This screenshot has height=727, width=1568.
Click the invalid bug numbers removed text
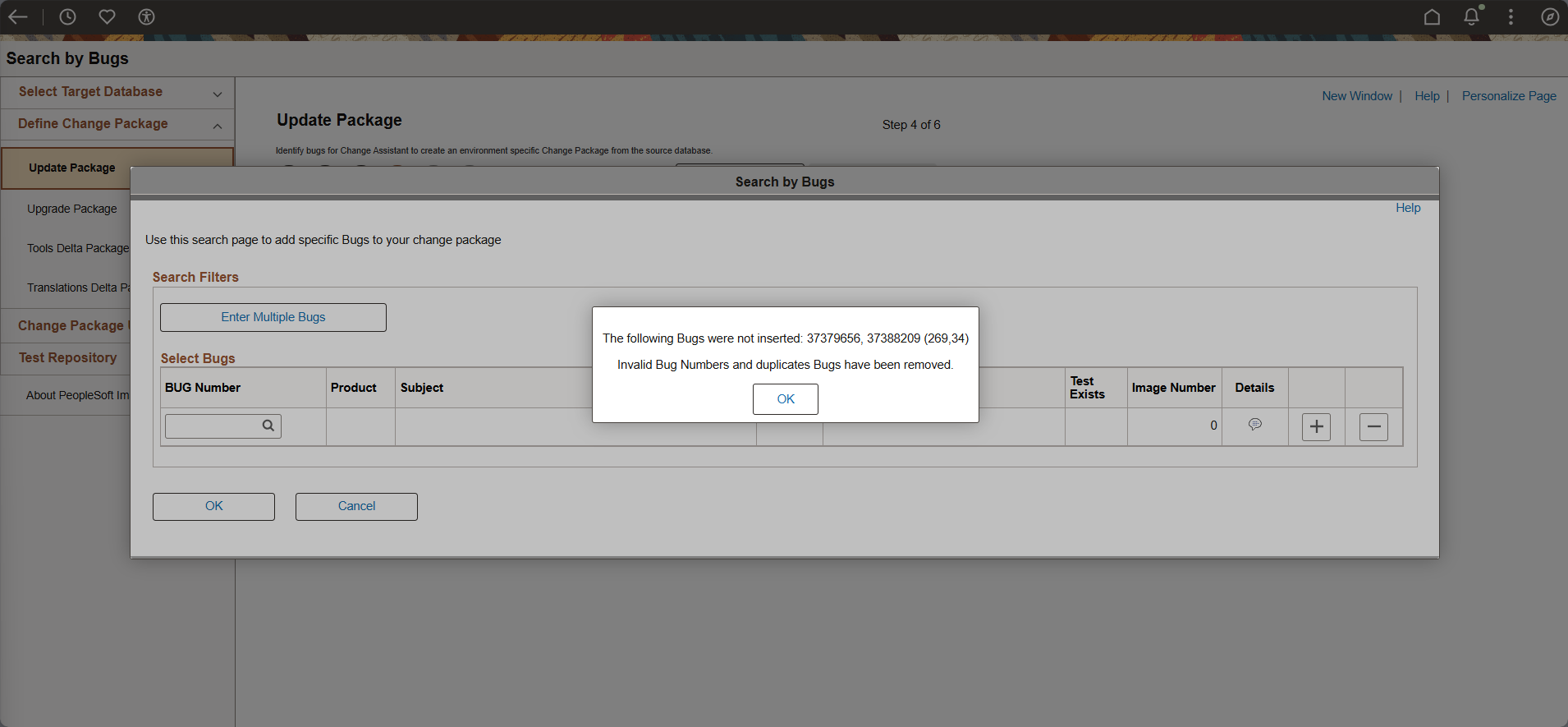[x=786, y=365]
